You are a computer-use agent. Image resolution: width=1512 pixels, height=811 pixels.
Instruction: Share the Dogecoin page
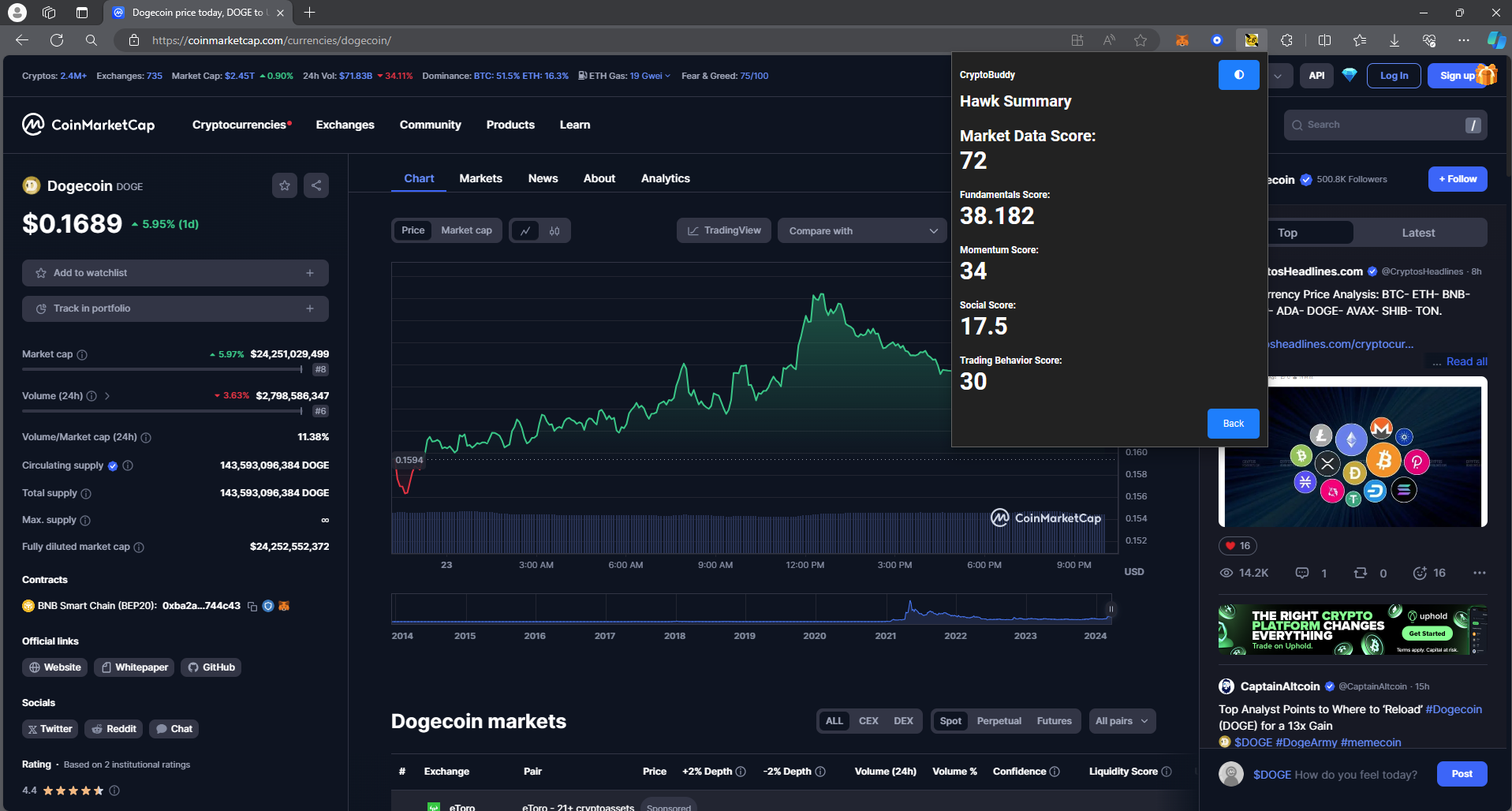coord(316,185)
